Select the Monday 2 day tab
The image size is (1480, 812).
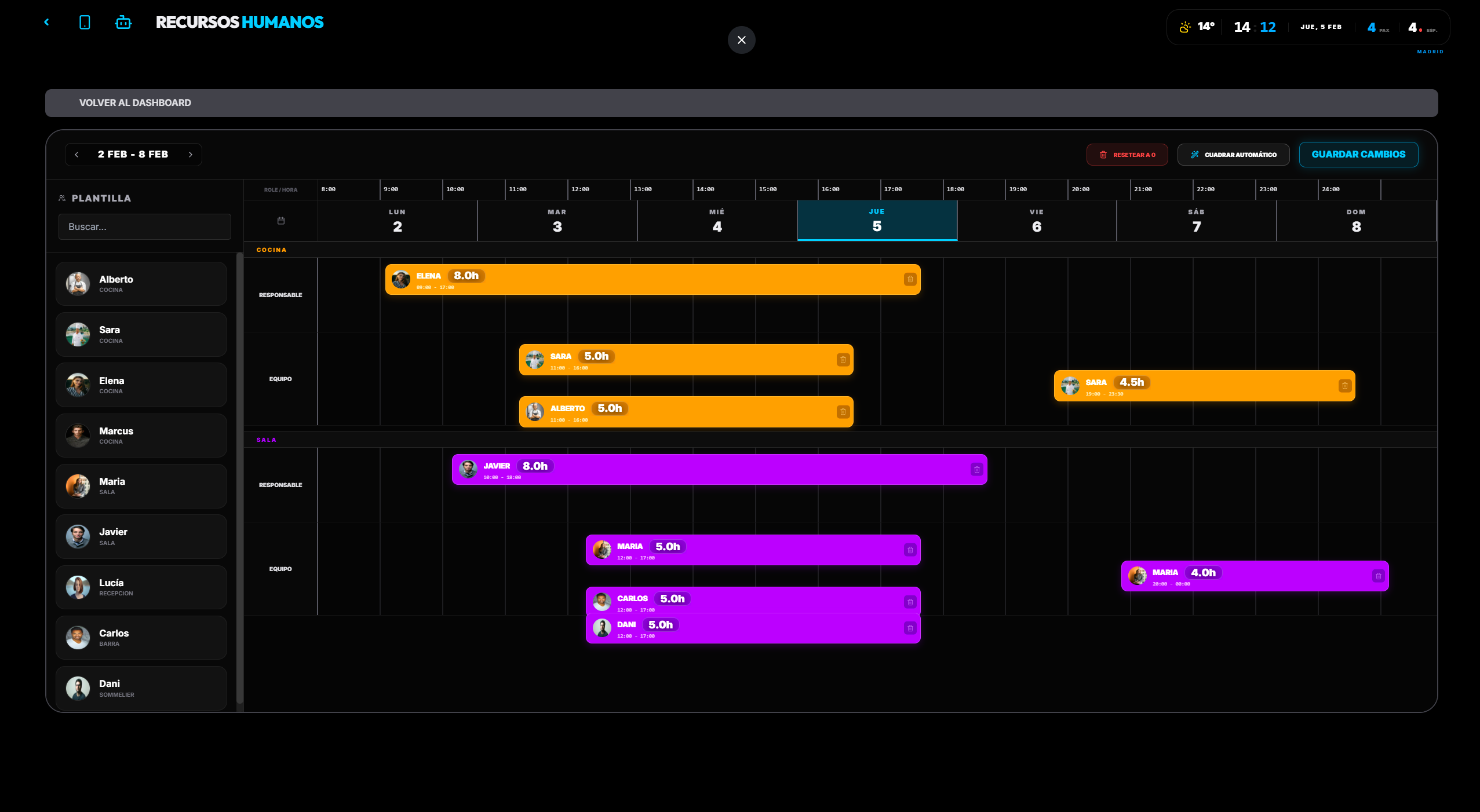point(398,221)
